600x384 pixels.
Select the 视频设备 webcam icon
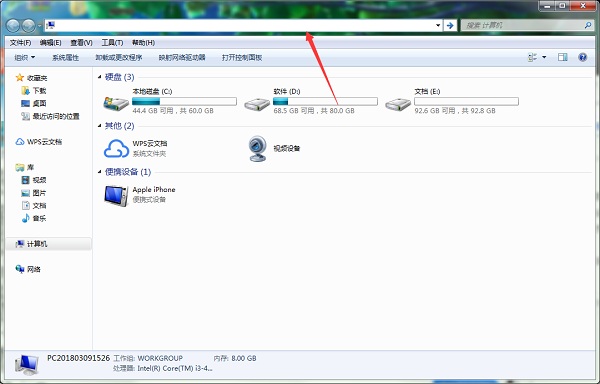(257, 148)
